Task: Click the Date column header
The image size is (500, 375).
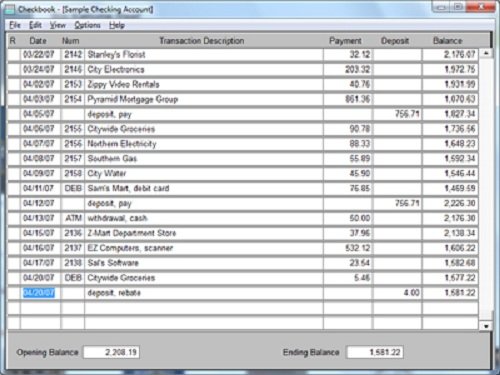Action: point(38,41)
